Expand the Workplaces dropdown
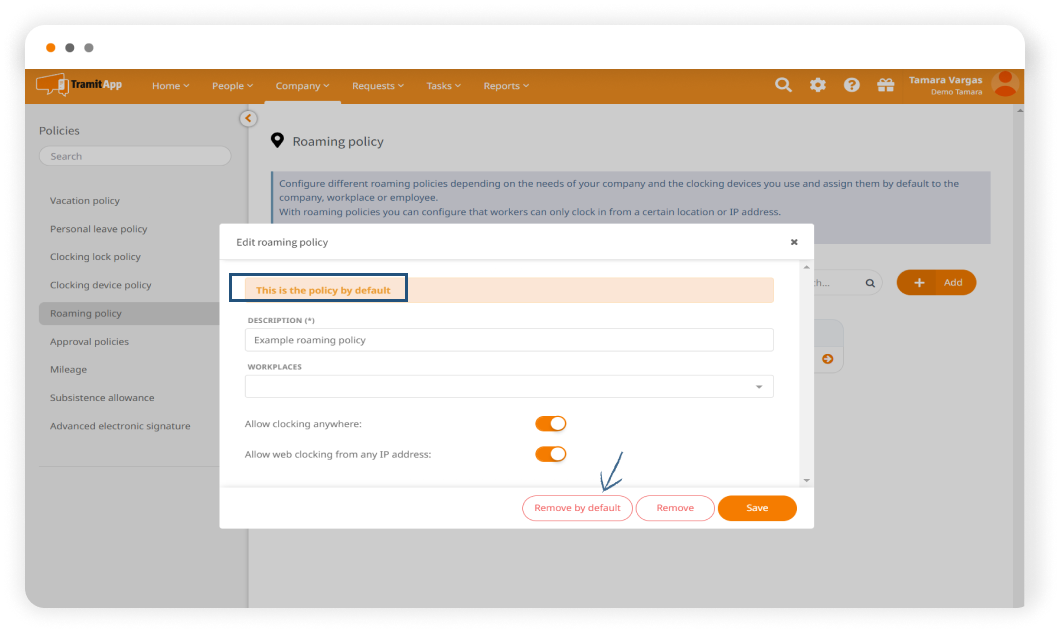 (758, 387)
